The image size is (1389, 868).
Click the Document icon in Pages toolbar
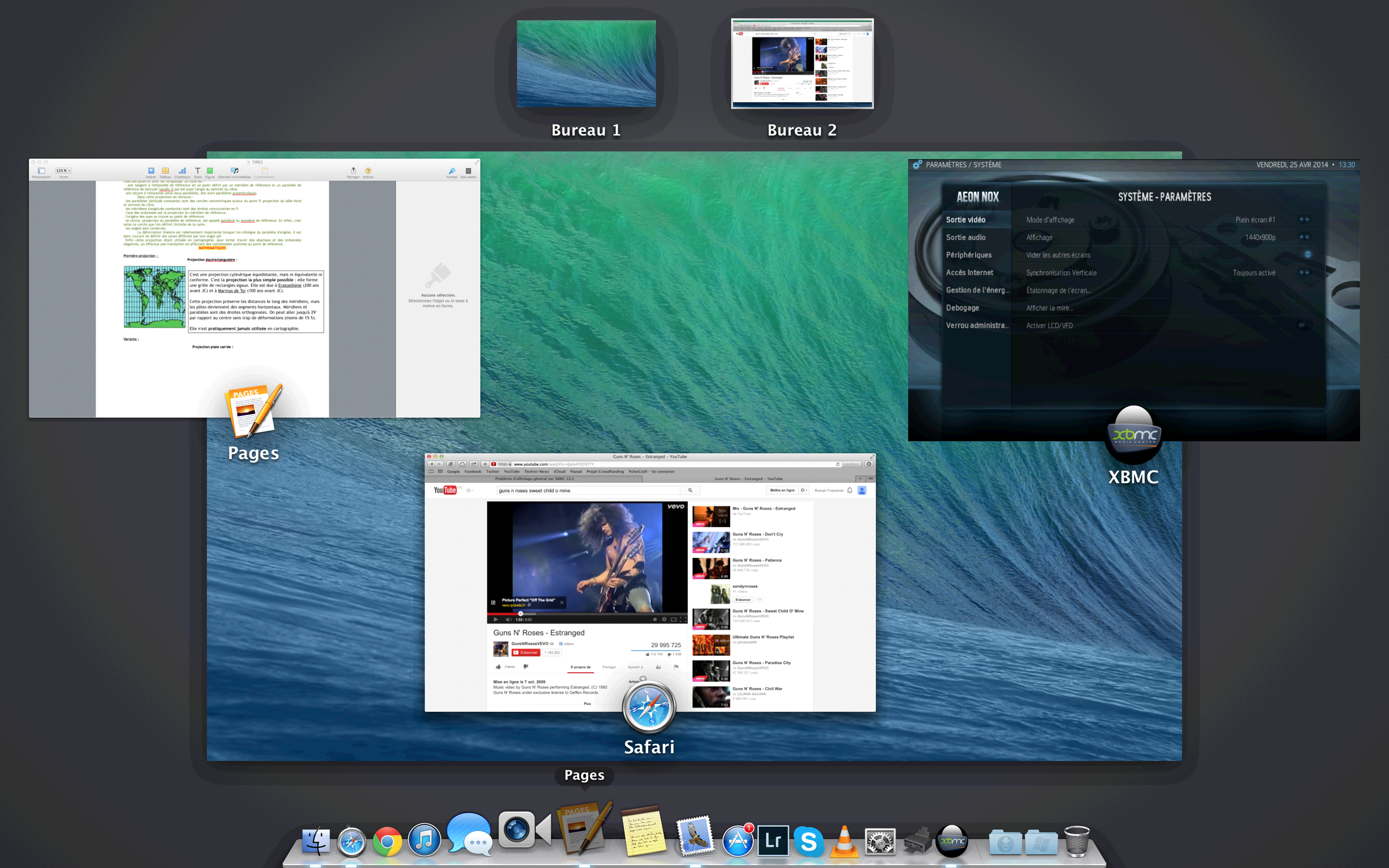point(468,171)
